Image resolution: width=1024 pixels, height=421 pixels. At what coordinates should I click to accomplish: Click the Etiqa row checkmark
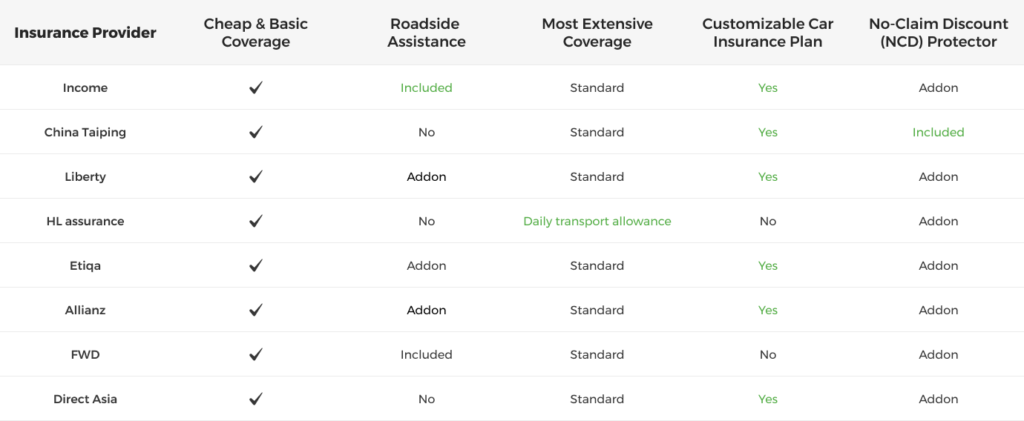pyautogui.click(x=256, y=266)
